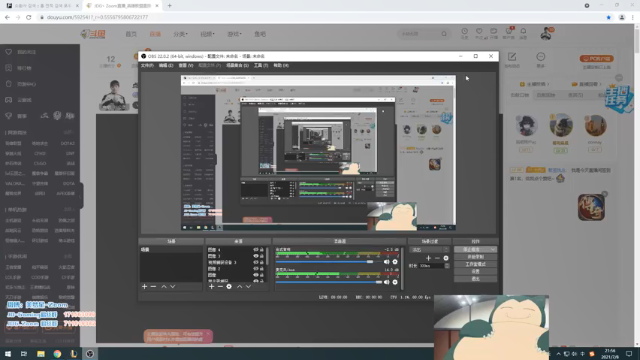Remove selected scene with the minus icon

pyautogui.click(x=153, y=287)
